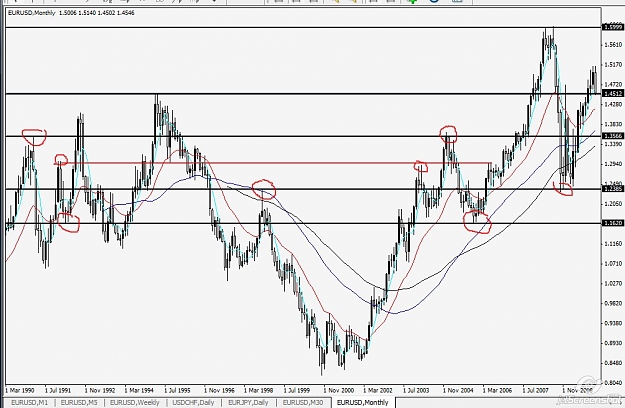Click the 1.4280 price scale value
The image size is (625, 408).
613,104
